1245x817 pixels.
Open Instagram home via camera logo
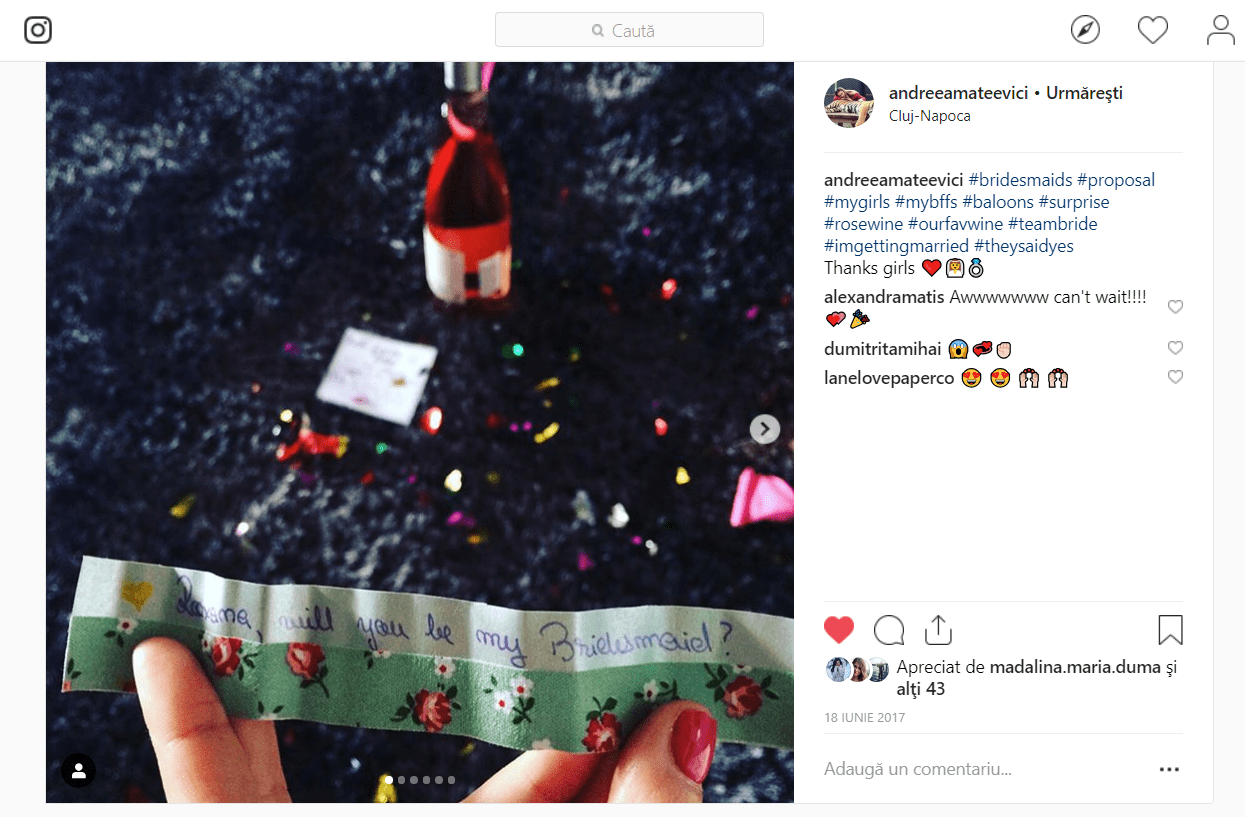point(38,30)
